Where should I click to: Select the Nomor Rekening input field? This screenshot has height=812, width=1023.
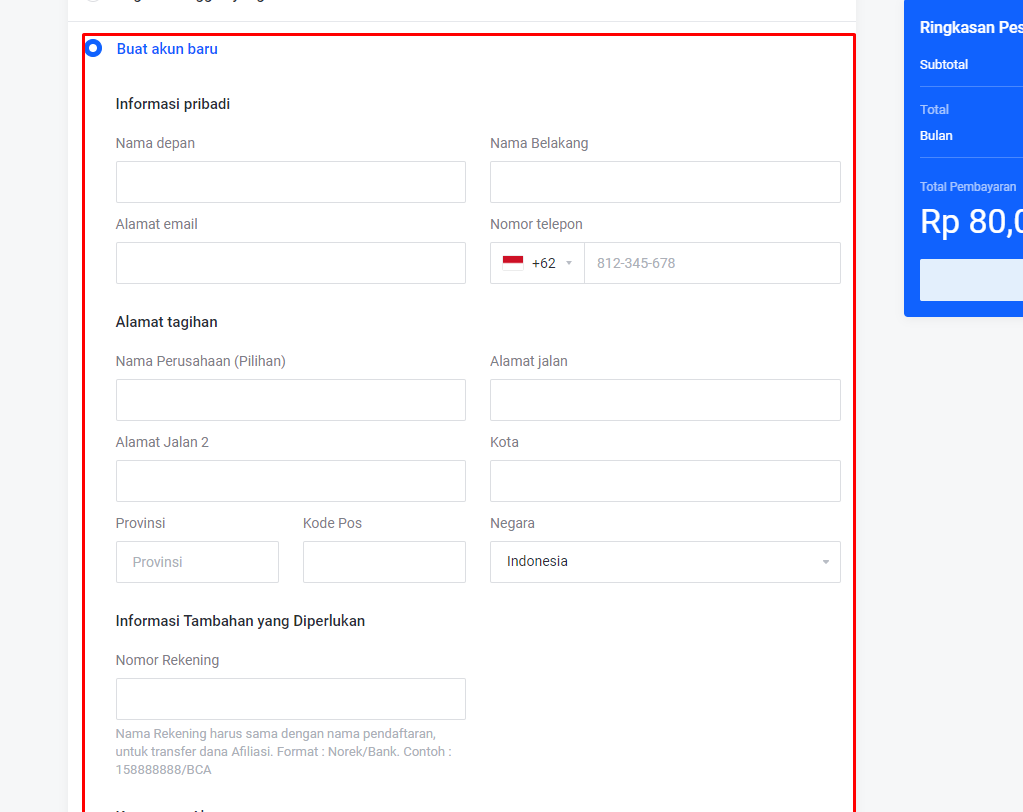pos(290,699)
